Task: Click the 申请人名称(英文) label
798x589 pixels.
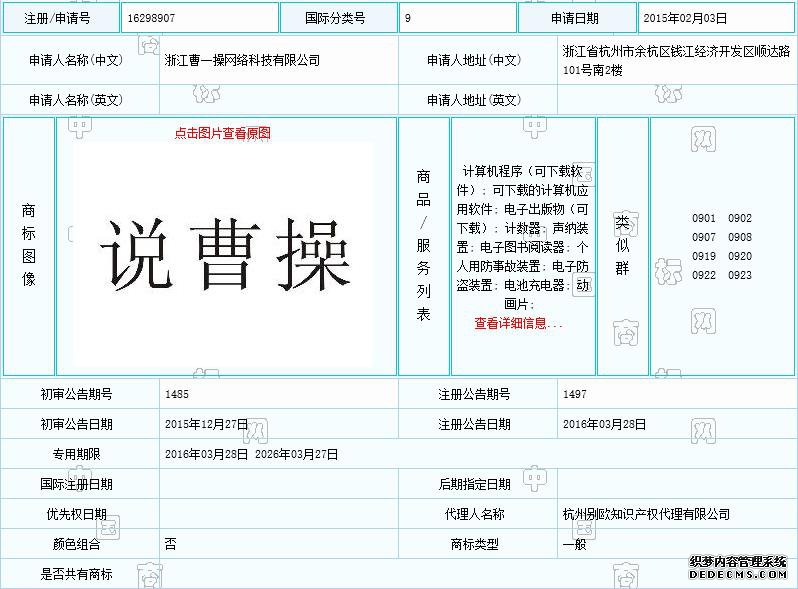Action: point(76,100)
